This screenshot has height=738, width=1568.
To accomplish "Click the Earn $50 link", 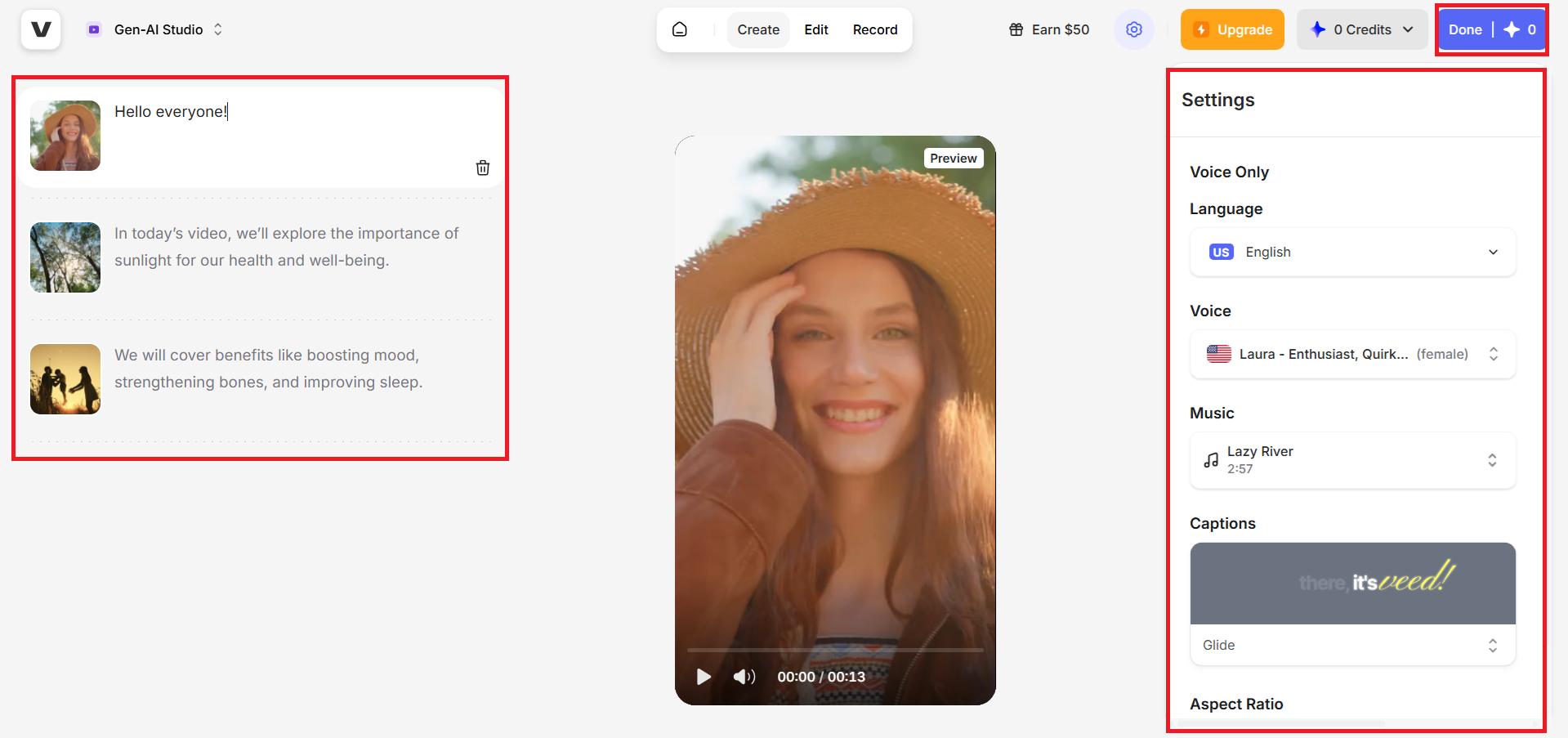I will (1049, 29).
